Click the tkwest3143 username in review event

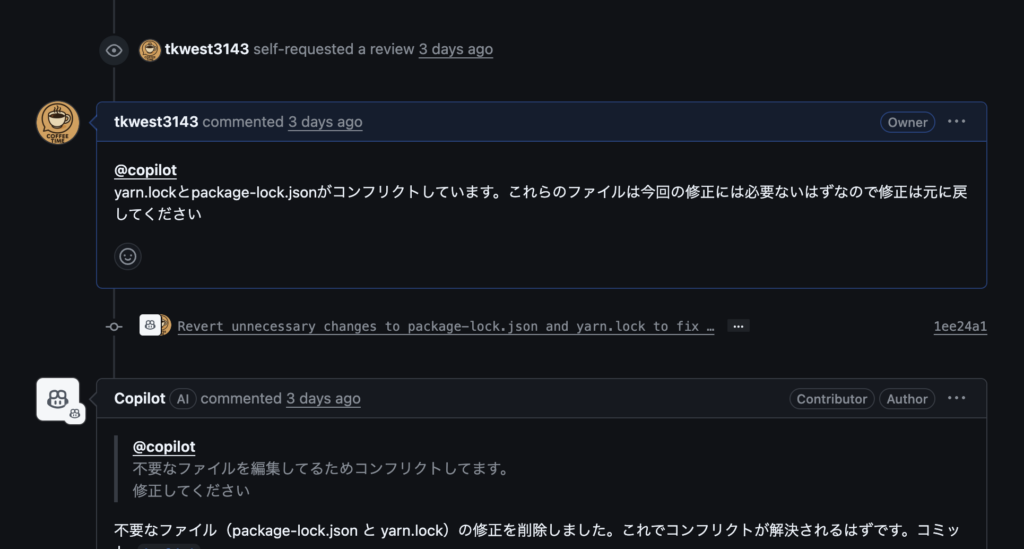point(206,49)
